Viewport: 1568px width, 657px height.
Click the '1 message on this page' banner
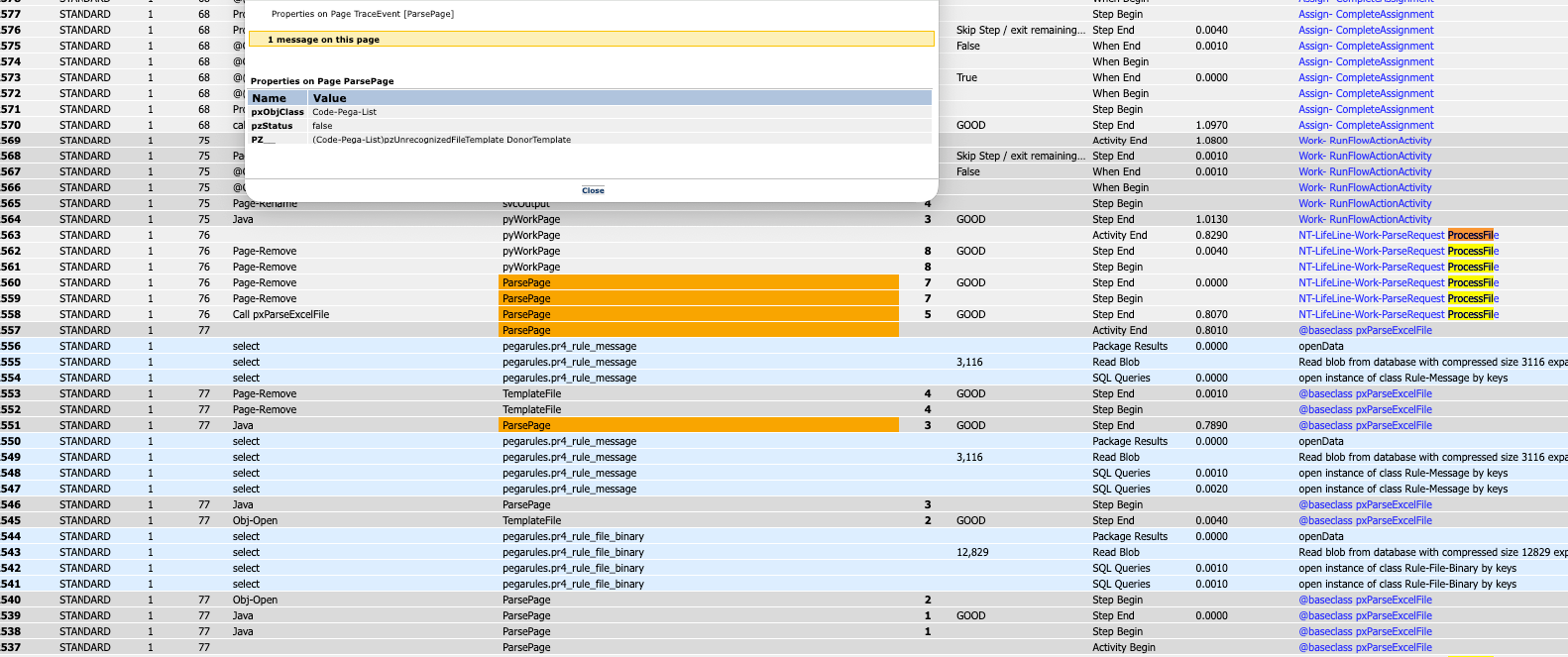[x=590, y=40]
